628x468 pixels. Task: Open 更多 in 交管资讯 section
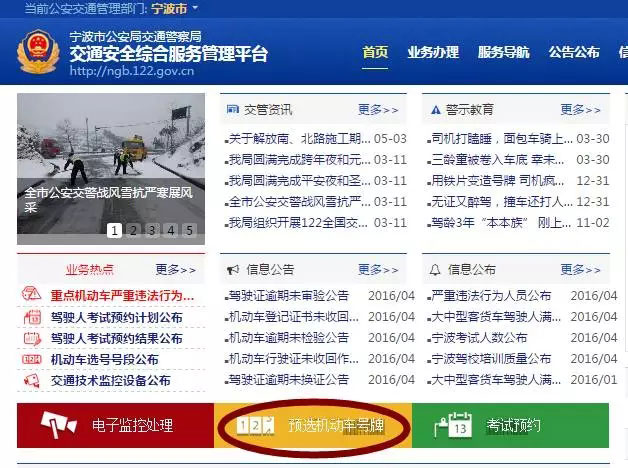378,110
